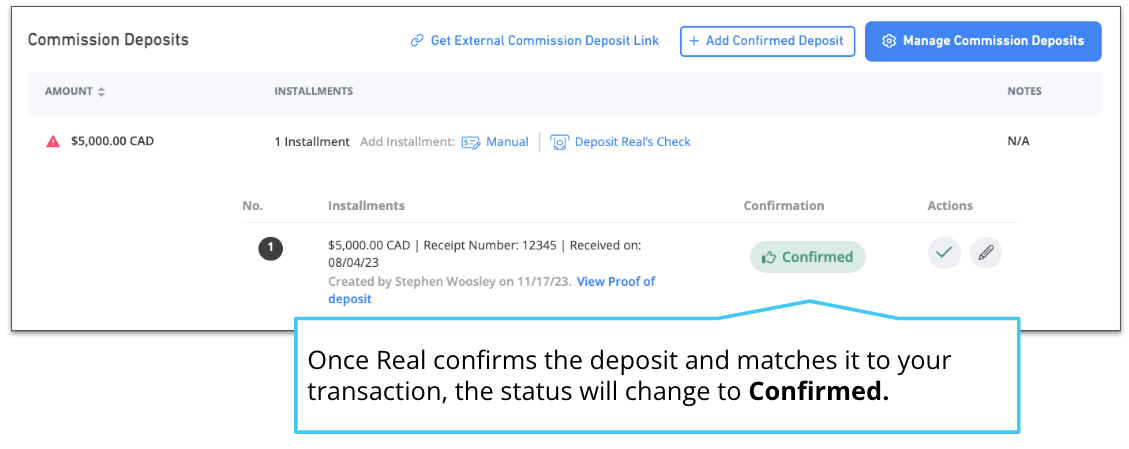Open Get External Commission Deposit Link
The image size is (1129, 449).
(x=534, y=41)
